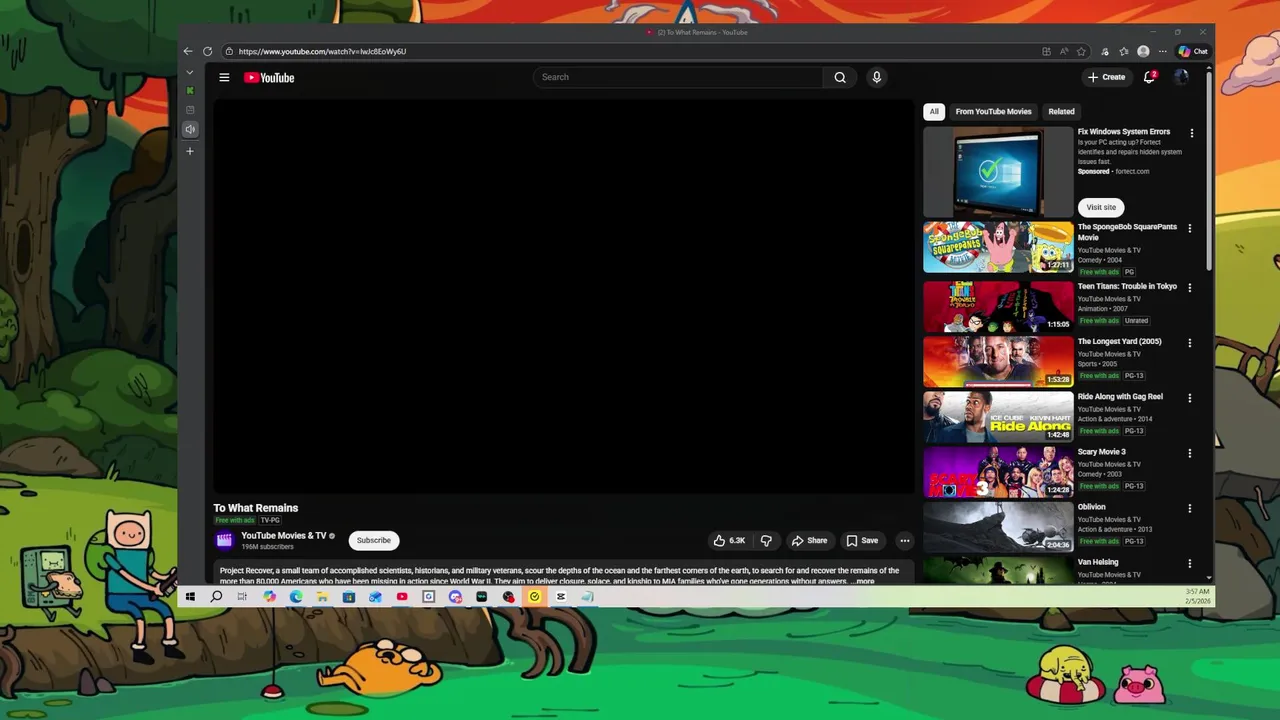Click the black video player area
This screenshot has height=720, width=1280.
(x=564, y=296)
